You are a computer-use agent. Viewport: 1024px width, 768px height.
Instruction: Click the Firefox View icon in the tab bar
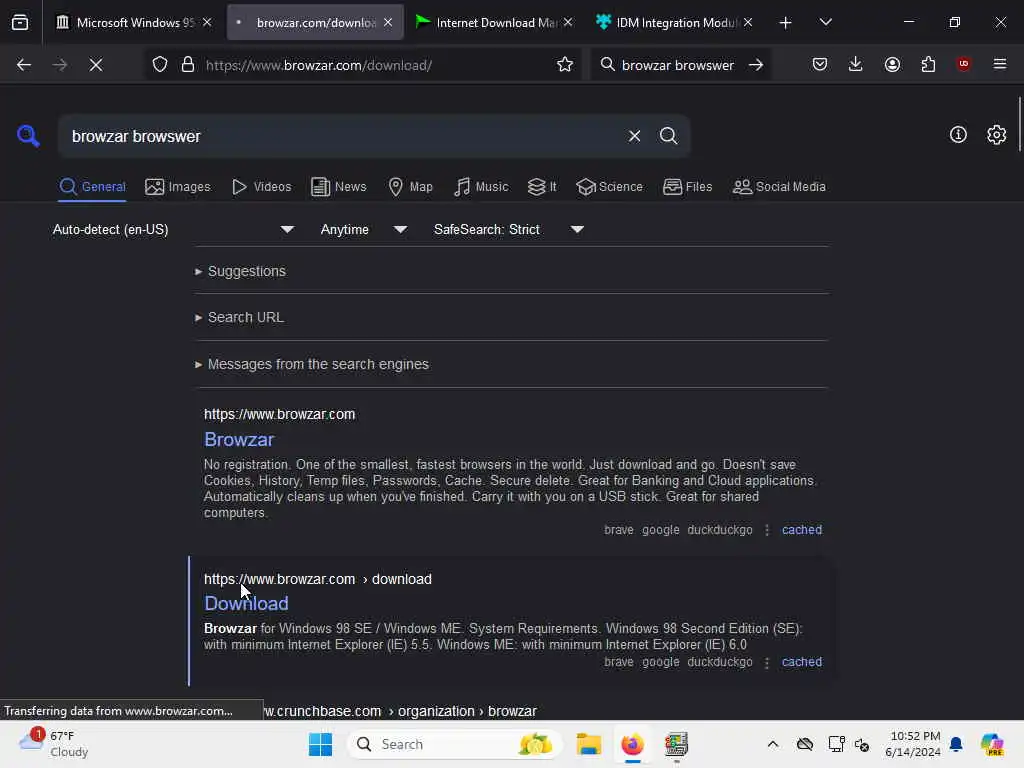[x=20, y=23]
